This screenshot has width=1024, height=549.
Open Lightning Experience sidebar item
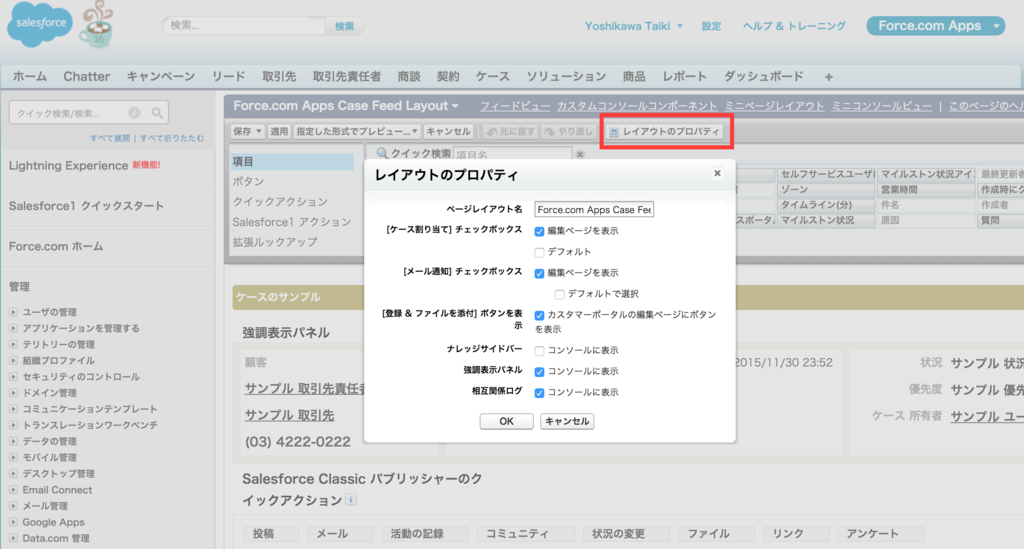click(69, 165)
